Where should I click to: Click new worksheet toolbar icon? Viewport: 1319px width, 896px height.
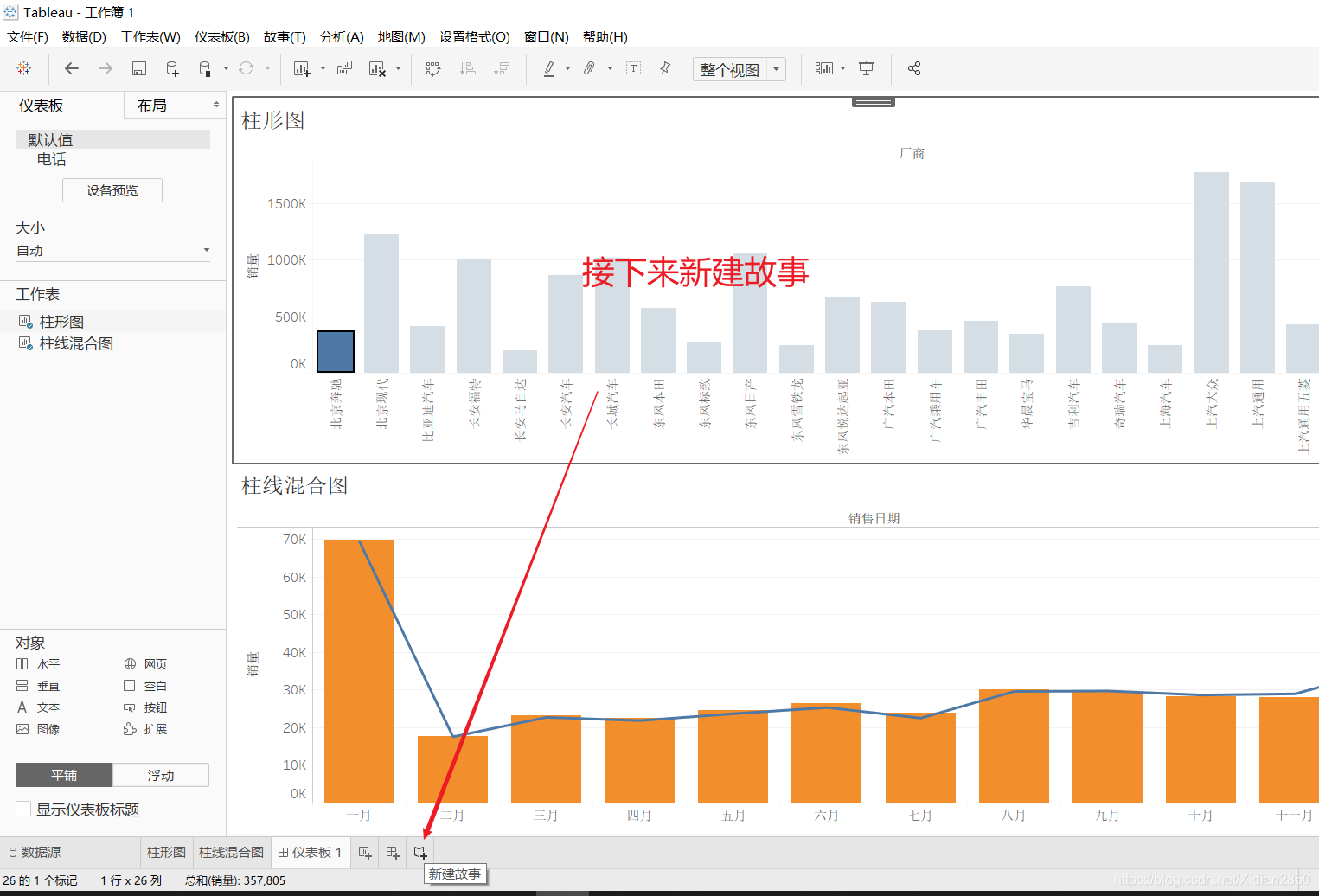click(302, 68)
